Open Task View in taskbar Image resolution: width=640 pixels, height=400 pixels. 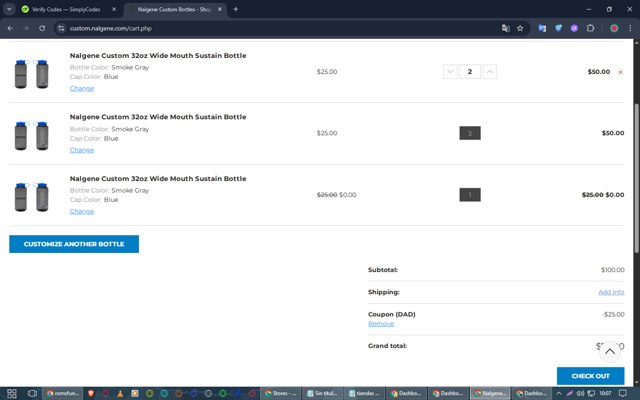[x=32, y=393]
